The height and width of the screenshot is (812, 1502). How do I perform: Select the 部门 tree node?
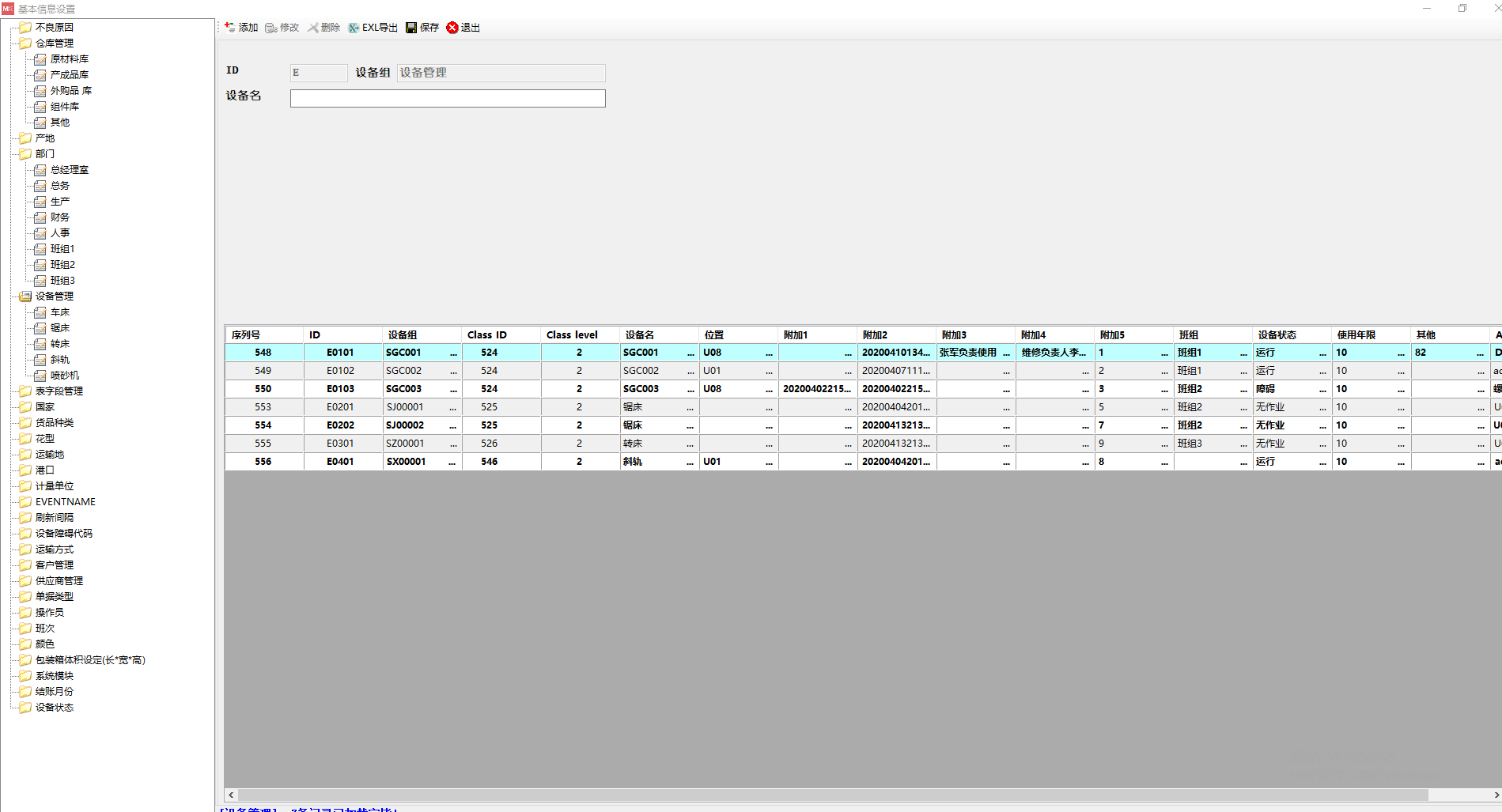45,154
